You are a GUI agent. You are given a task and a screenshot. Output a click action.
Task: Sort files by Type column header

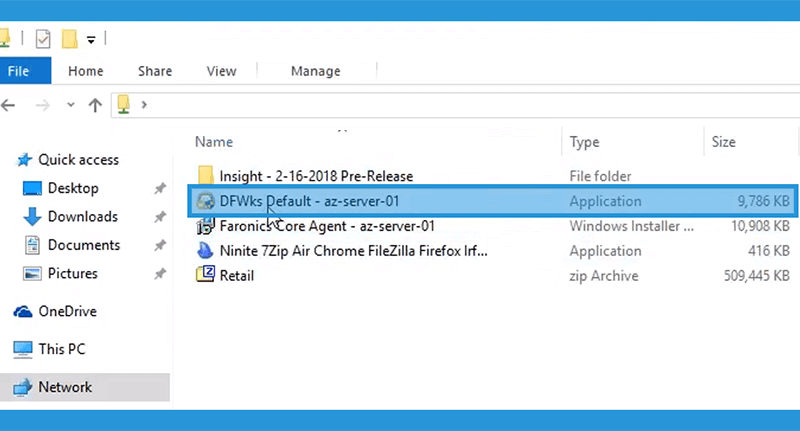click(x=584, y=142)
